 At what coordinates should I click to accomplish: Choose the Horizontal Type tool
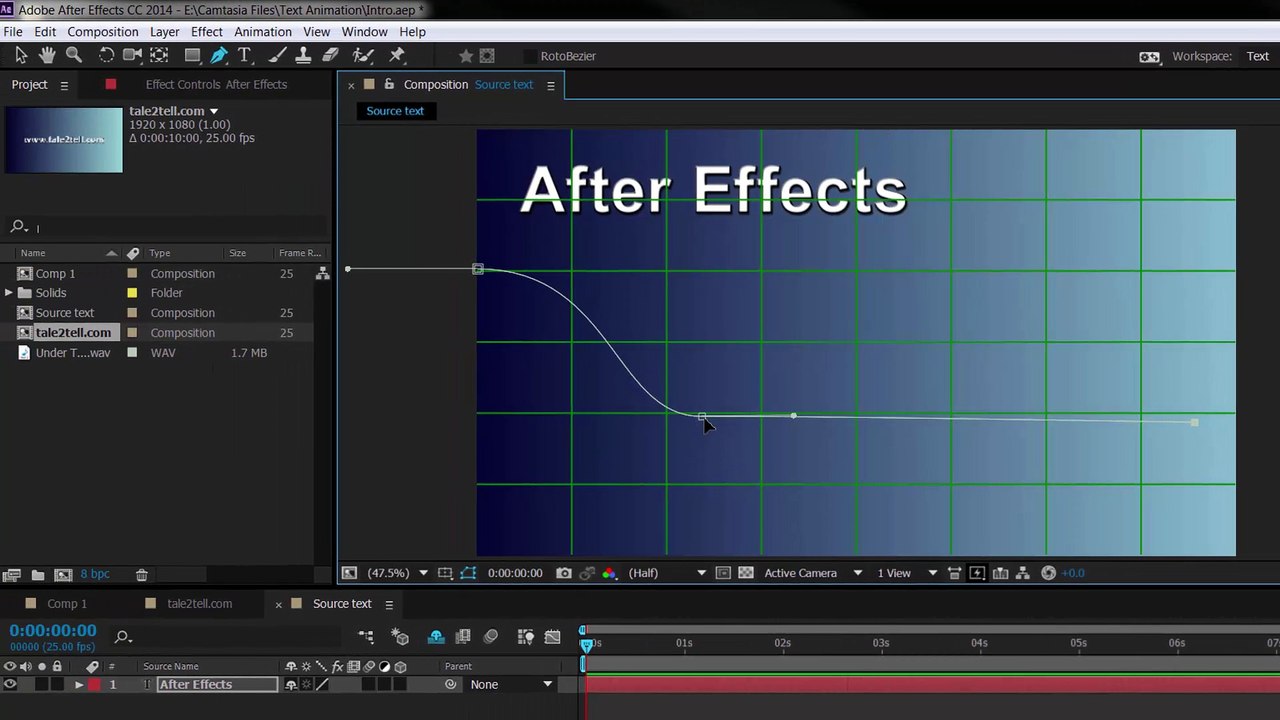coord(244,56)
